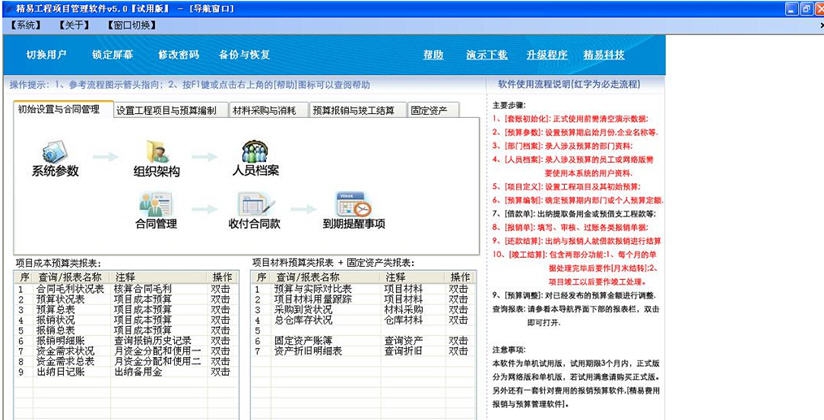The image size is (824, 420).
Task: Minimize the application window
Action: (792, 8)
